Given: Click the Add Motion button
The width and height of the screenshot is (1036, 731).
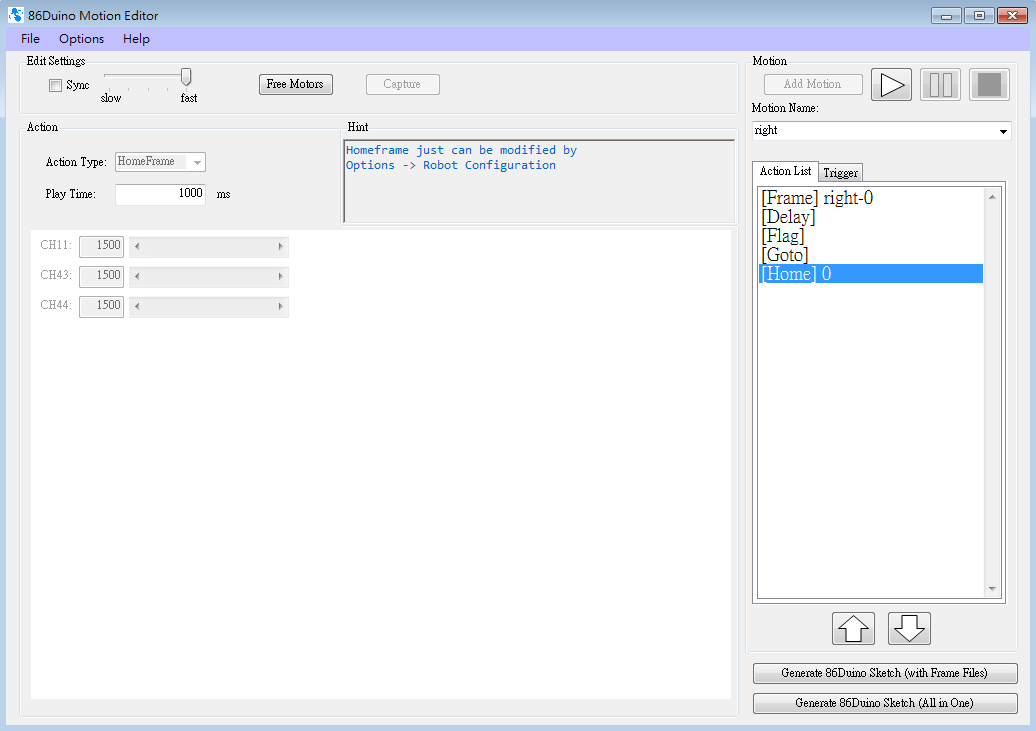Looking at the screenshot, I should [x=813, y=85].
